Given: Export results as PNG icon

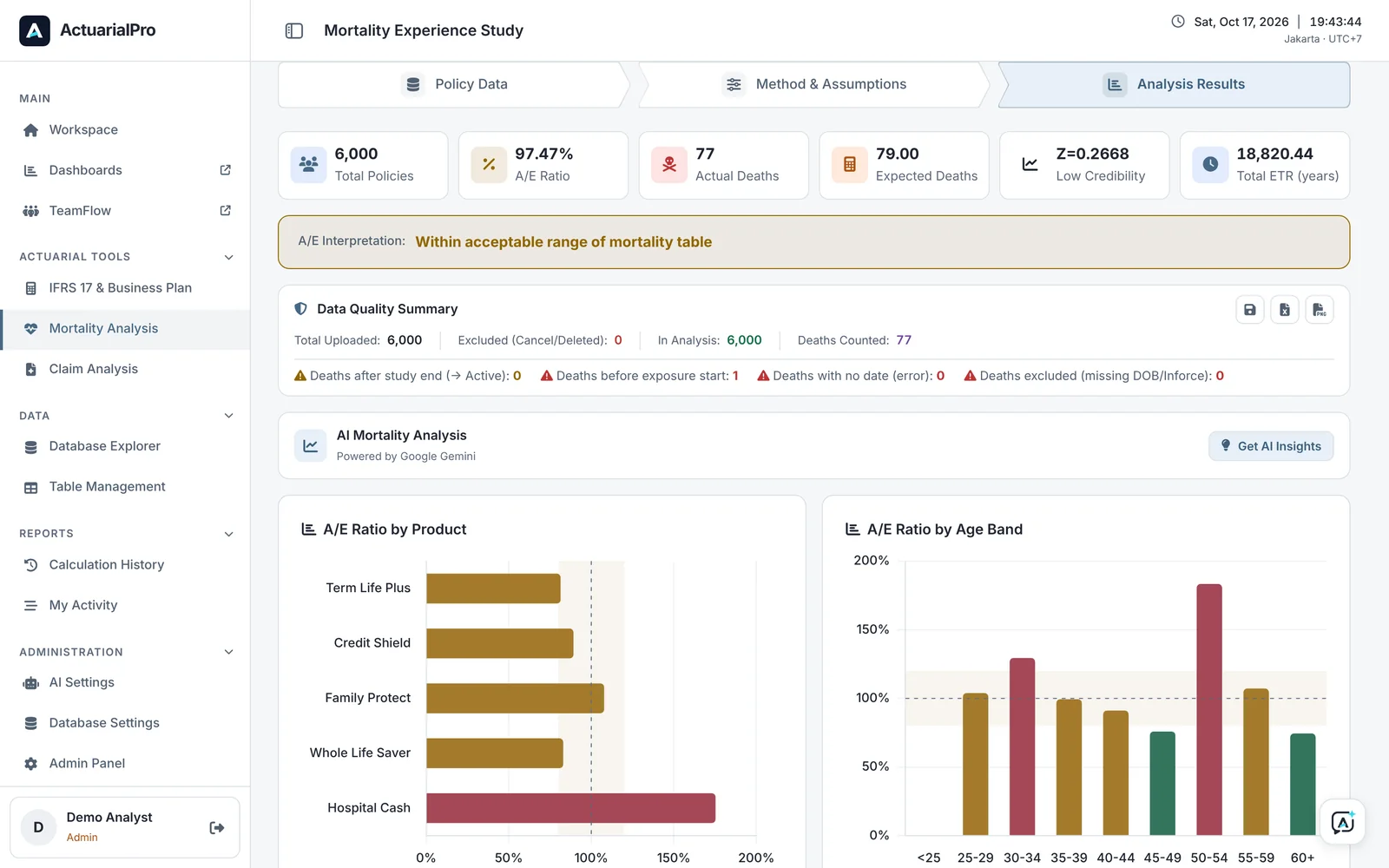Looking at the screenshot, I should (x=1320, y=310).
